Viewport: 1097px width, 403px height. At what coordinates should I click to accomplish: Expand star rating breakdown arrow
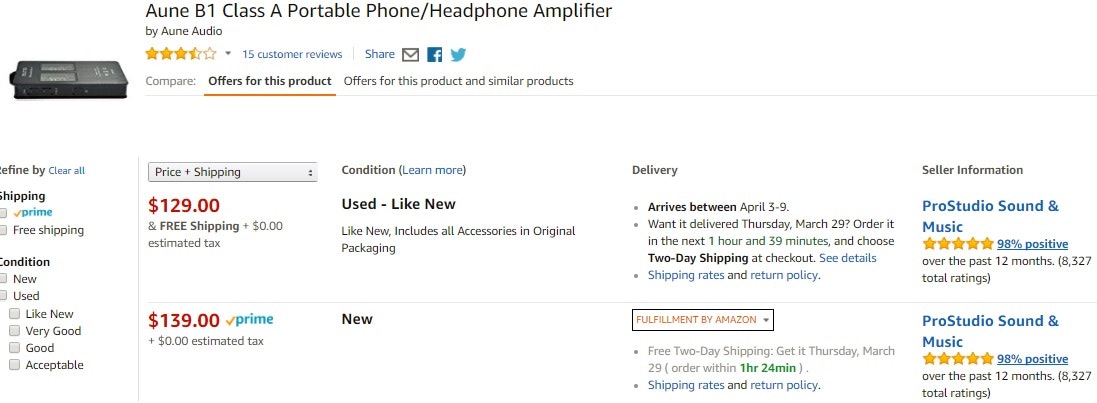tap(228, 54)
